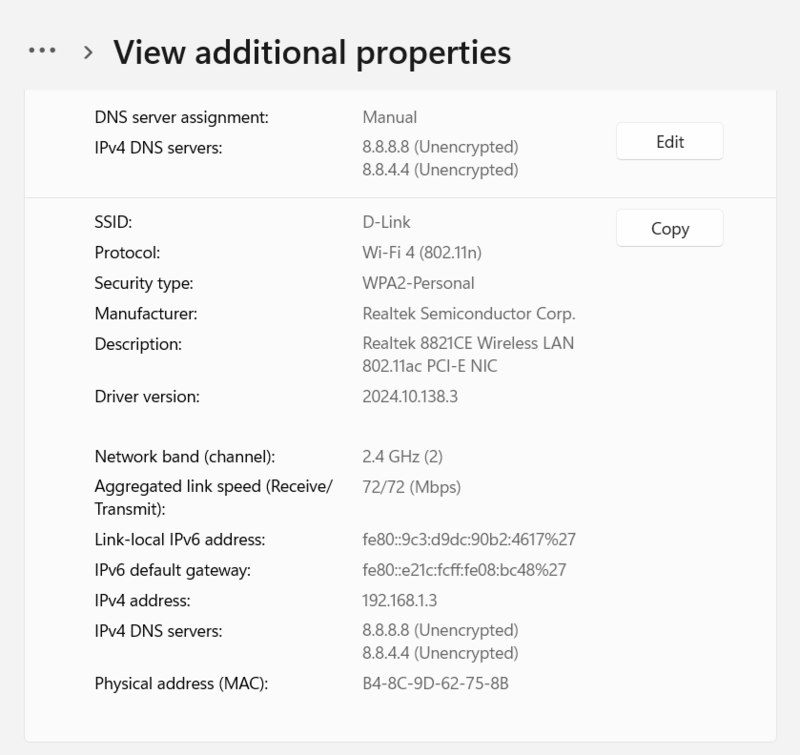Viewport: 800px width, 755px height.
Task: Select MAC address B4-8C-9D-62-75-8B
Action: [435, 684]
